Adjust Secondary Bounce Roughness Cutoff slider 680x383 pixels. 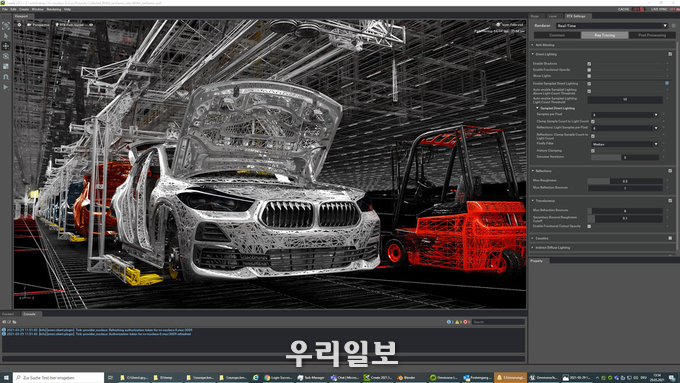click(625, 218)
